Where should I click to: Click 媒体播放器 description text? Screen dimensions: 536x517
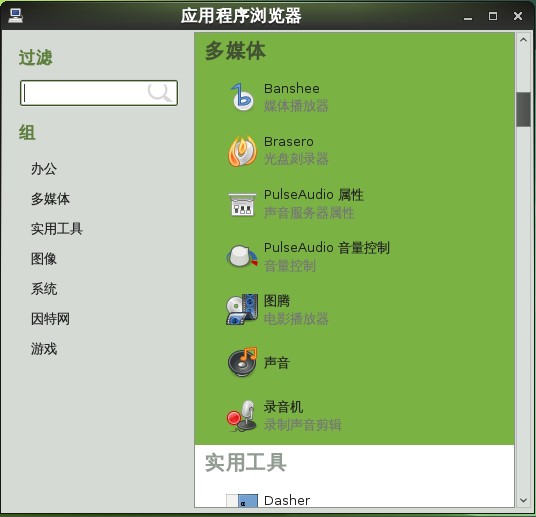pyautogui.click(x=296, y=106)
